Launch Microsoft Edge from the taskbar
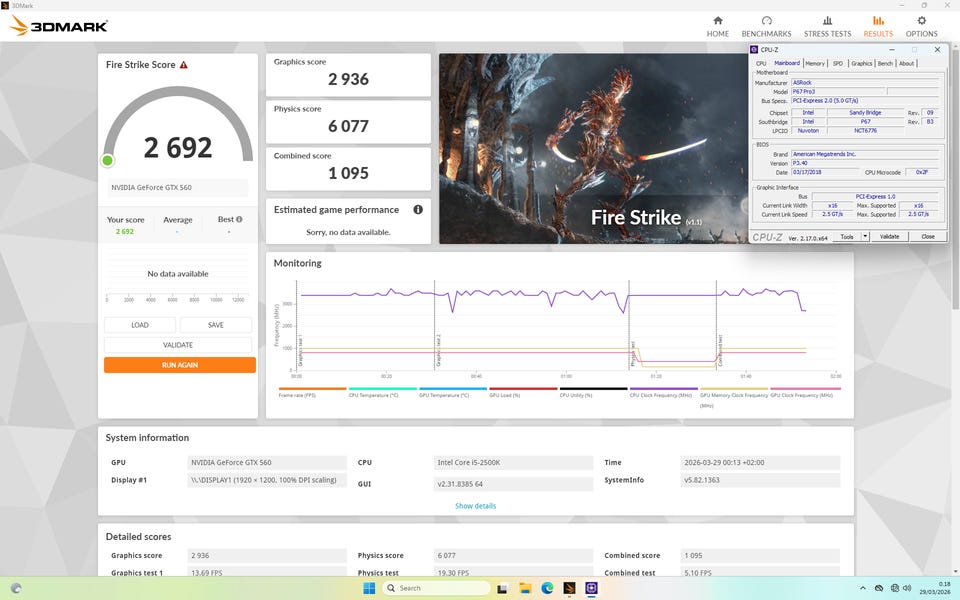Image resolution: width=960 pixels, height=600 pixels. (547, 588)
